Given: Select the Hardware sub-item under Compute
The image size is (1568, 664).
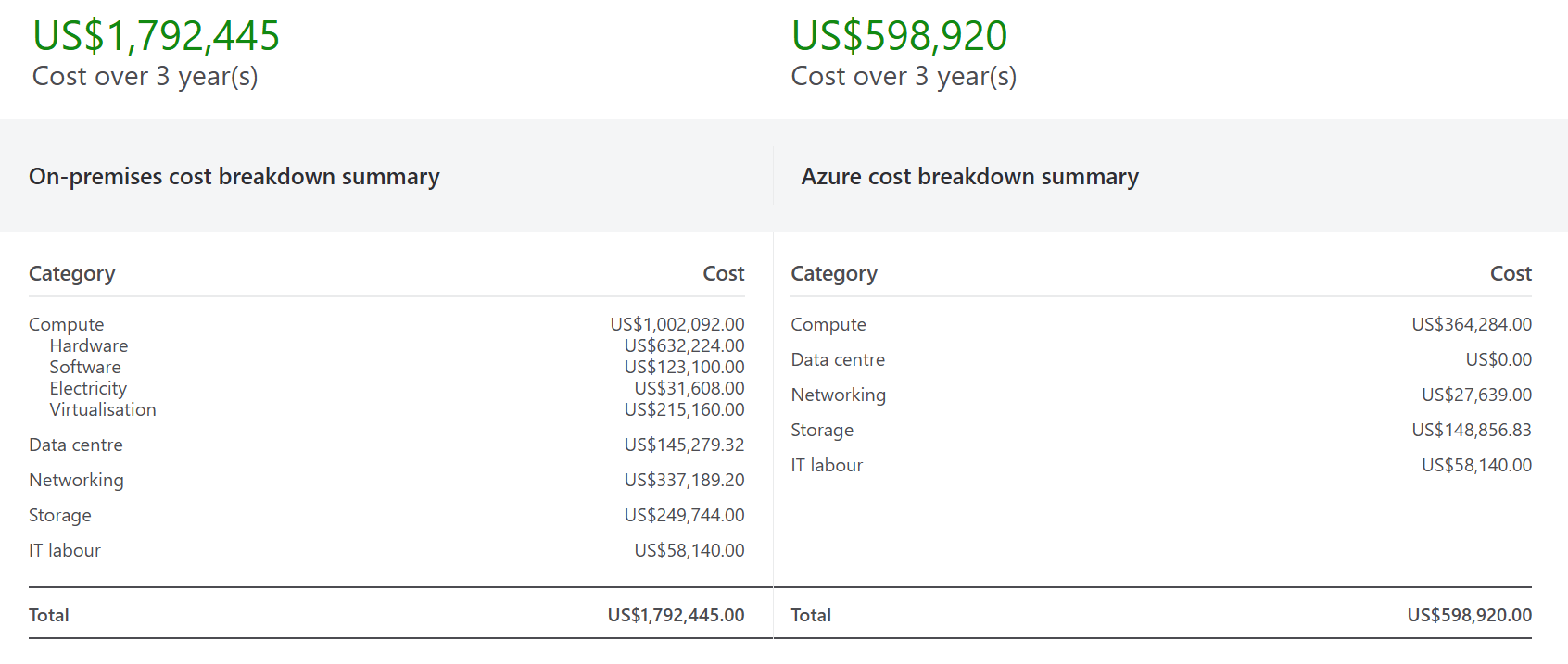Looking at the screenshot, I should tap(89, 345).
